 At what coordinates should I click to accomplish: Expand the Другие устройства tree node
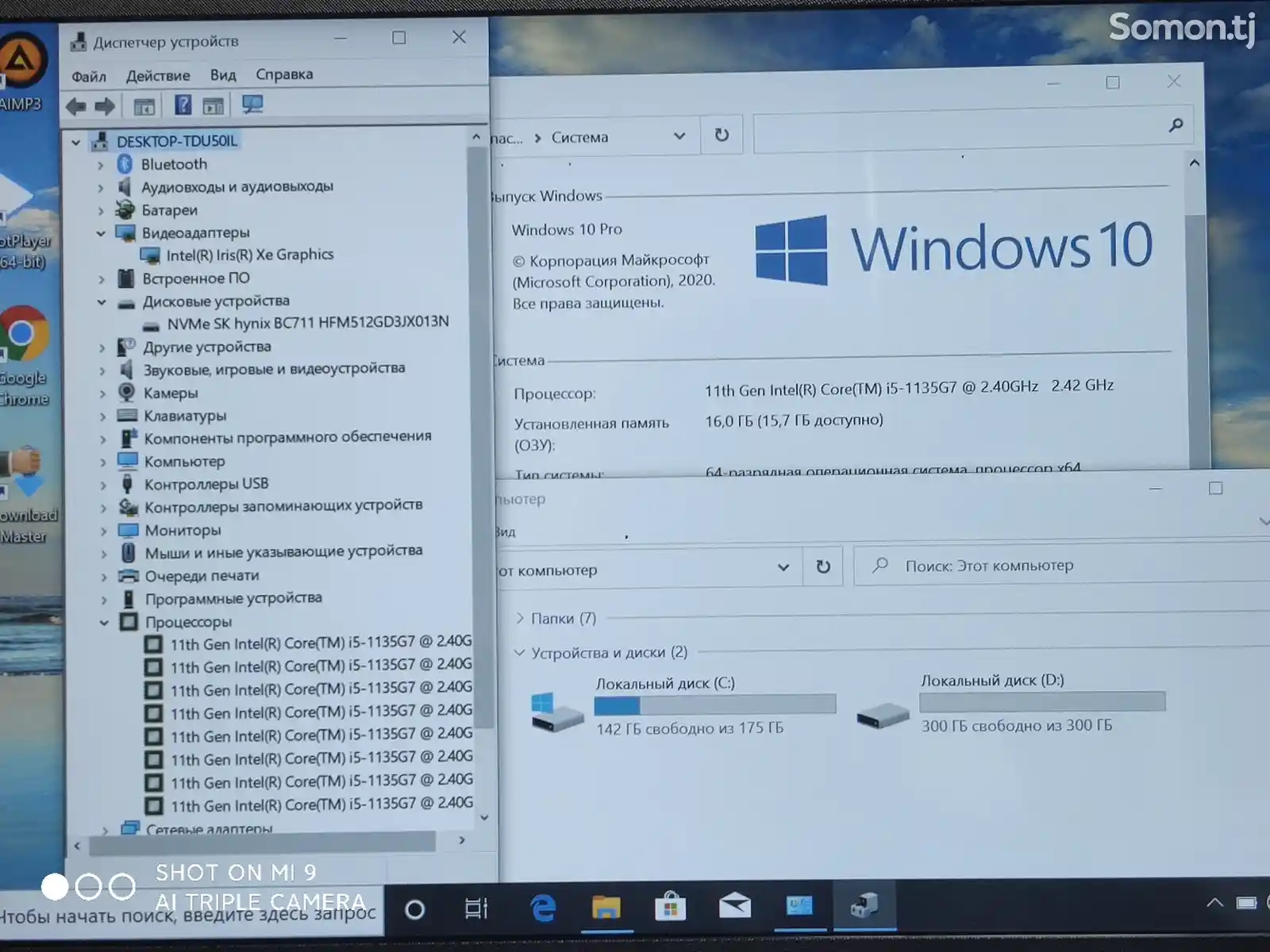pos(102,347)
